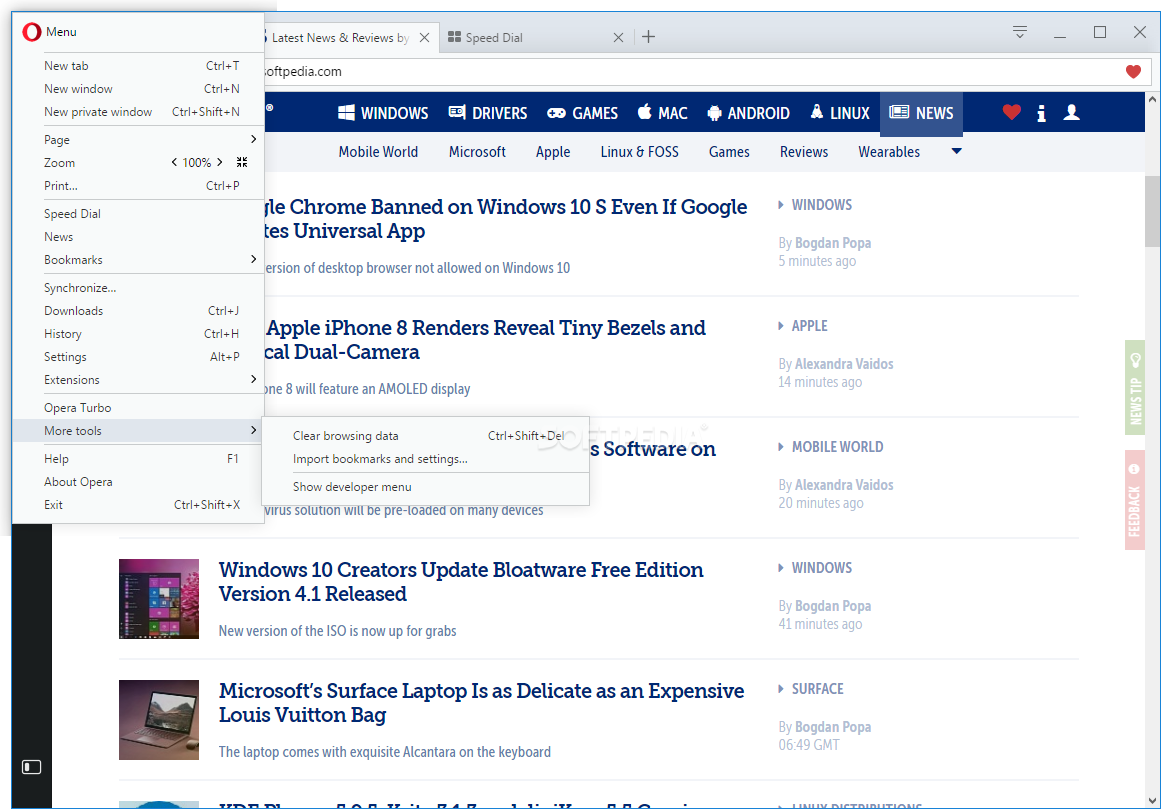
Task: Open a new tab with plus icon
Action: click(x=649, y=37)
